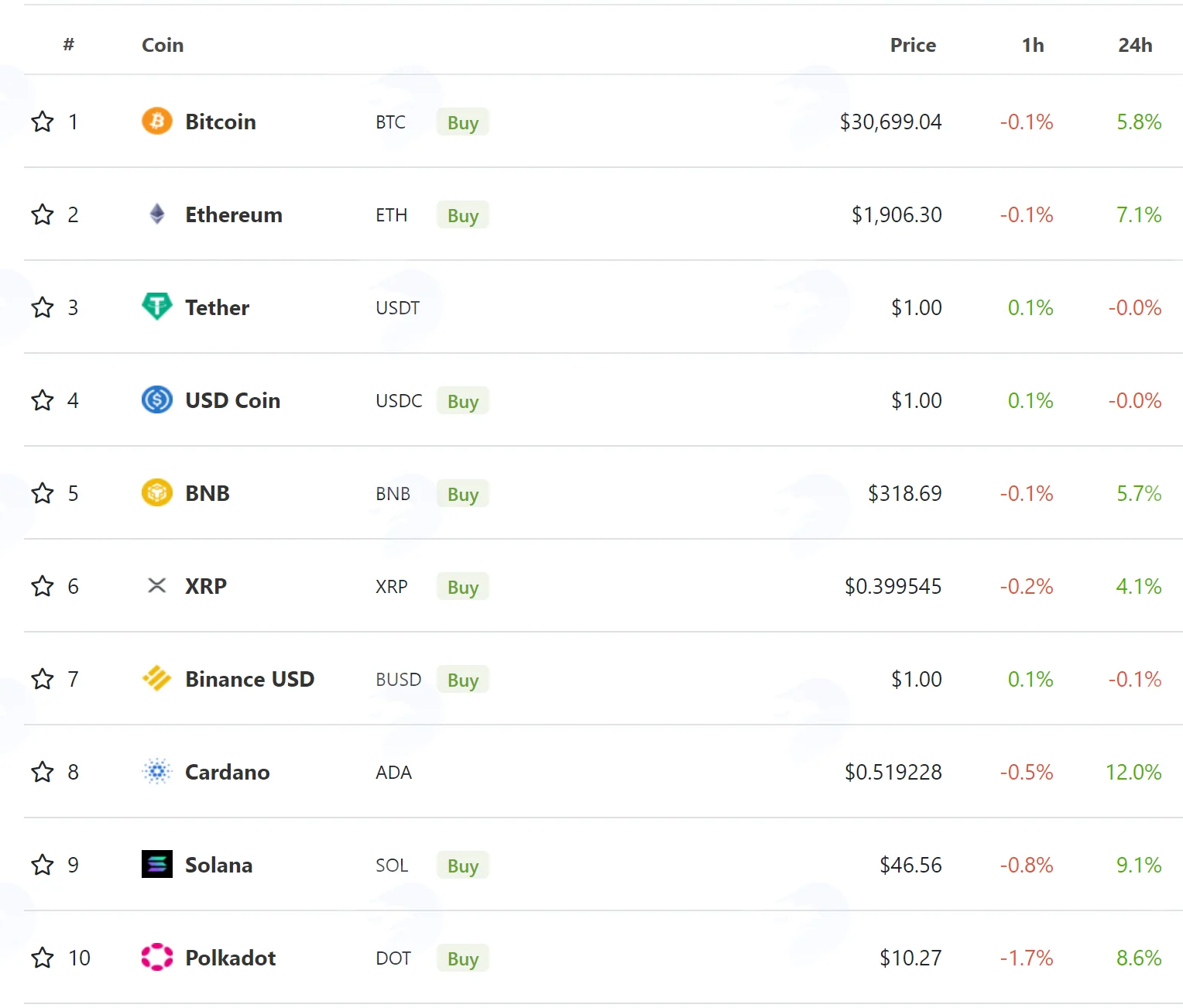Click the Bitcoin logo icon
Viewport: 1183px width, 1008px height.
coord(156,121)
